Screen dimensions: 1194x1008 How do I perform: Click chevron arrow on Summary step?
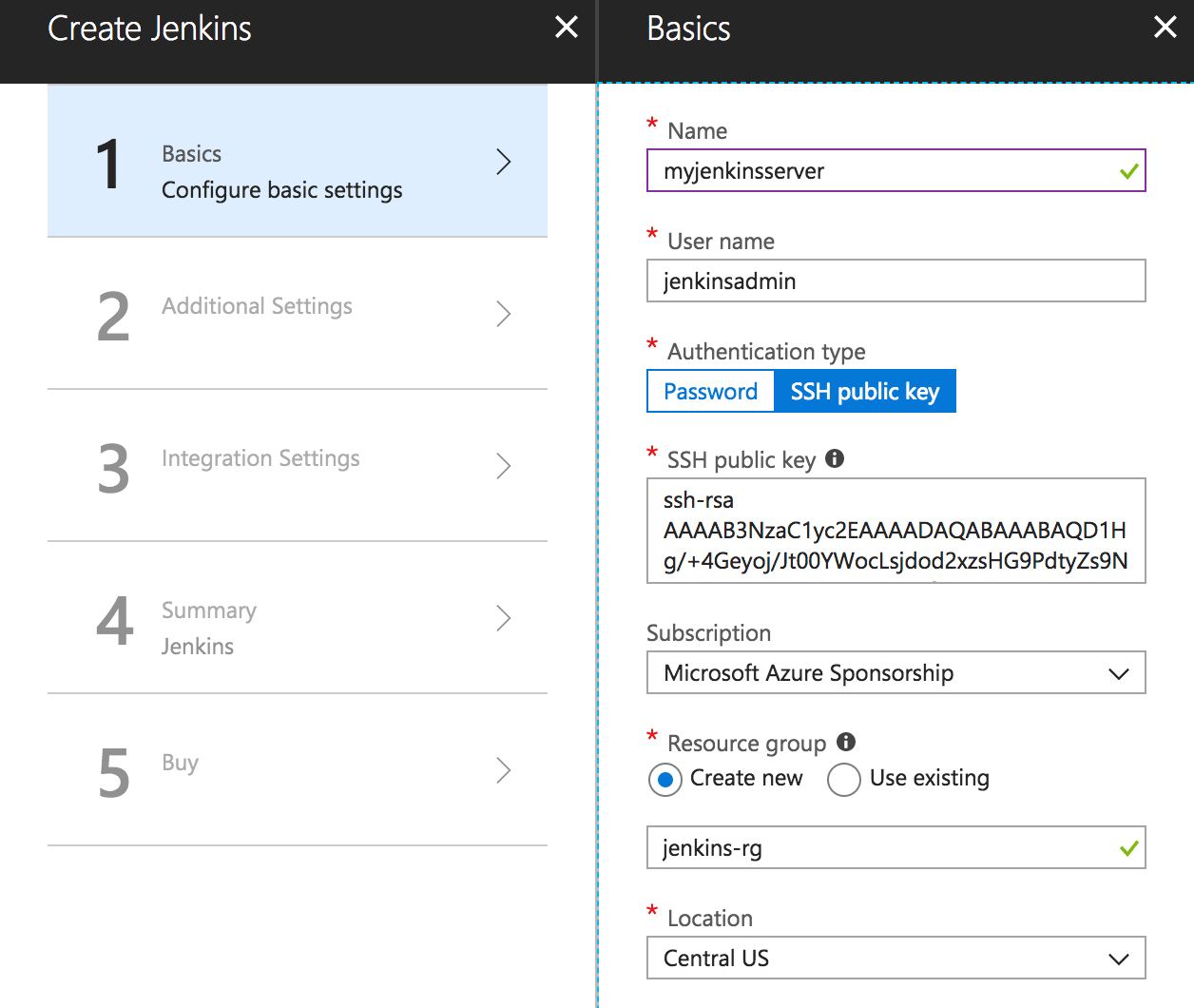point(504,618)
